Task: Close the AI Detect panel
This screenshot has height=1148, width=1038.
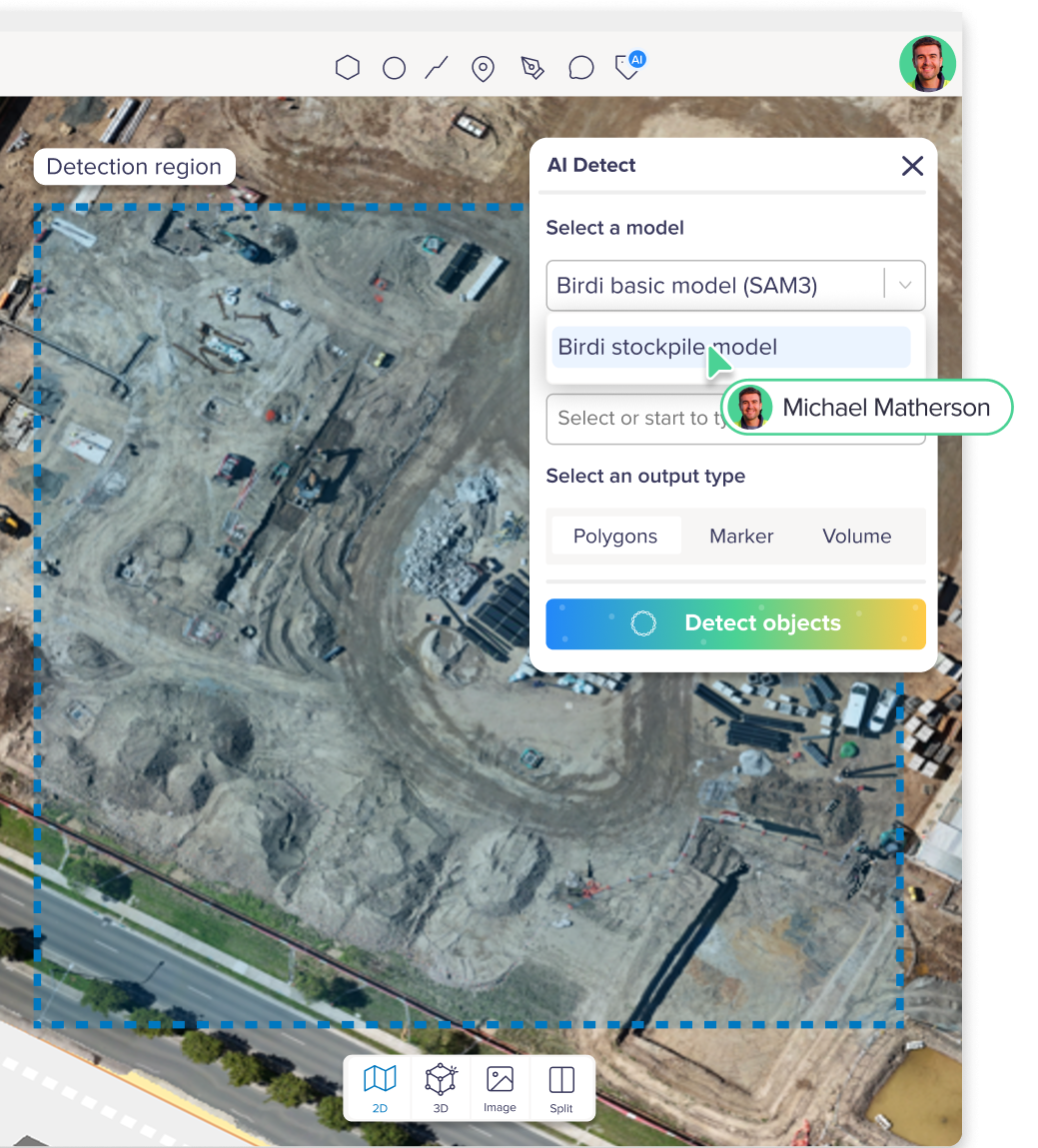Action: (912, 166)
